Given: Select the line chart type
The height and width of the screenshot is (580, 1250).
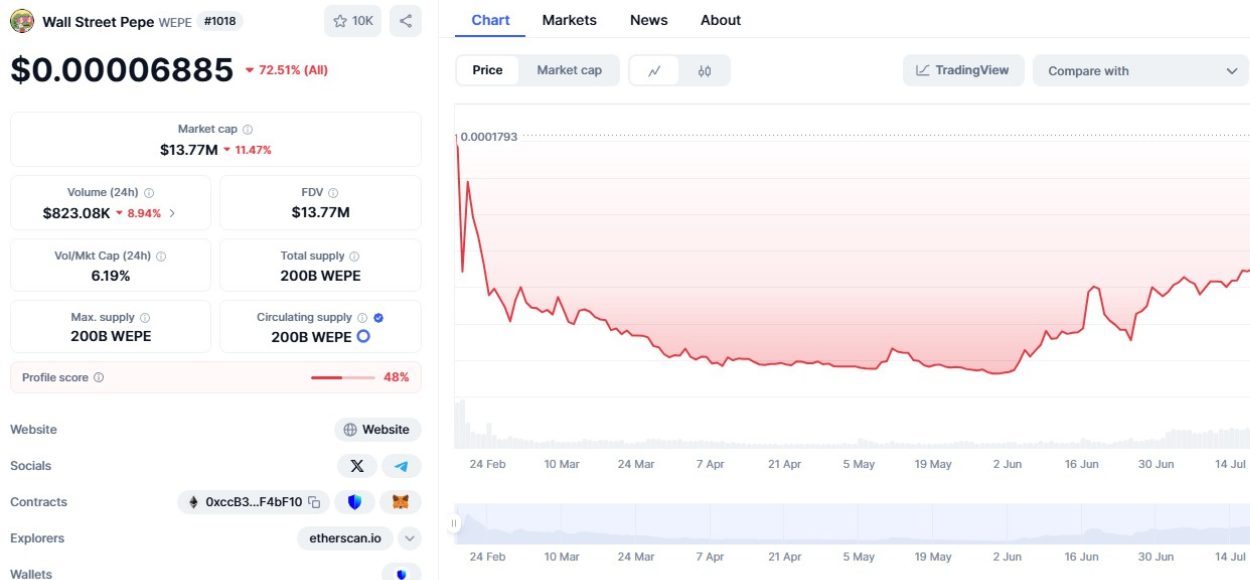Looking at the screenshot, I should coord(654,71).
